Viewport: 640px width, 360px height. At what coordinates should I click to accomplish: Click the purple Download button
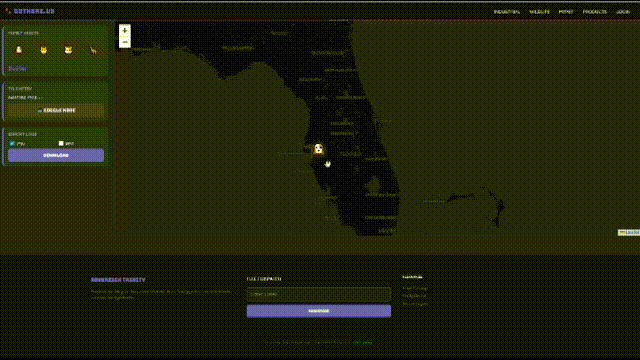pos(56,155)
